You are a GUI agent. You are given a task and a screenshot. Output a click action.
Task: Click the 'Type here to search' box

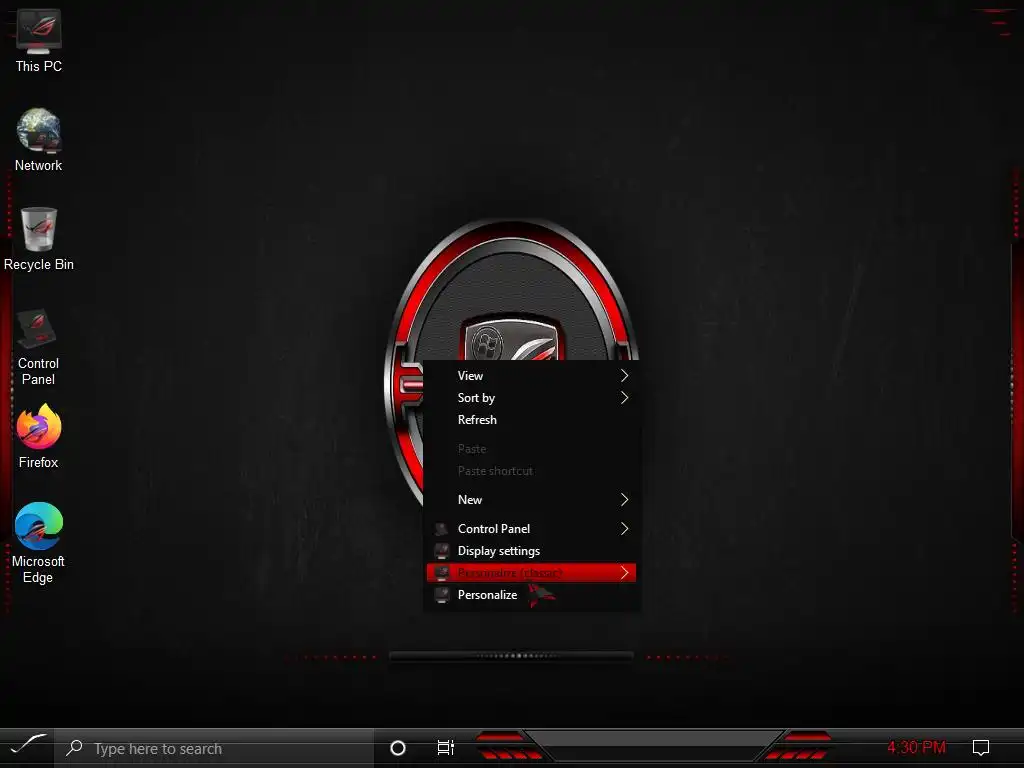tap(215, 748)
